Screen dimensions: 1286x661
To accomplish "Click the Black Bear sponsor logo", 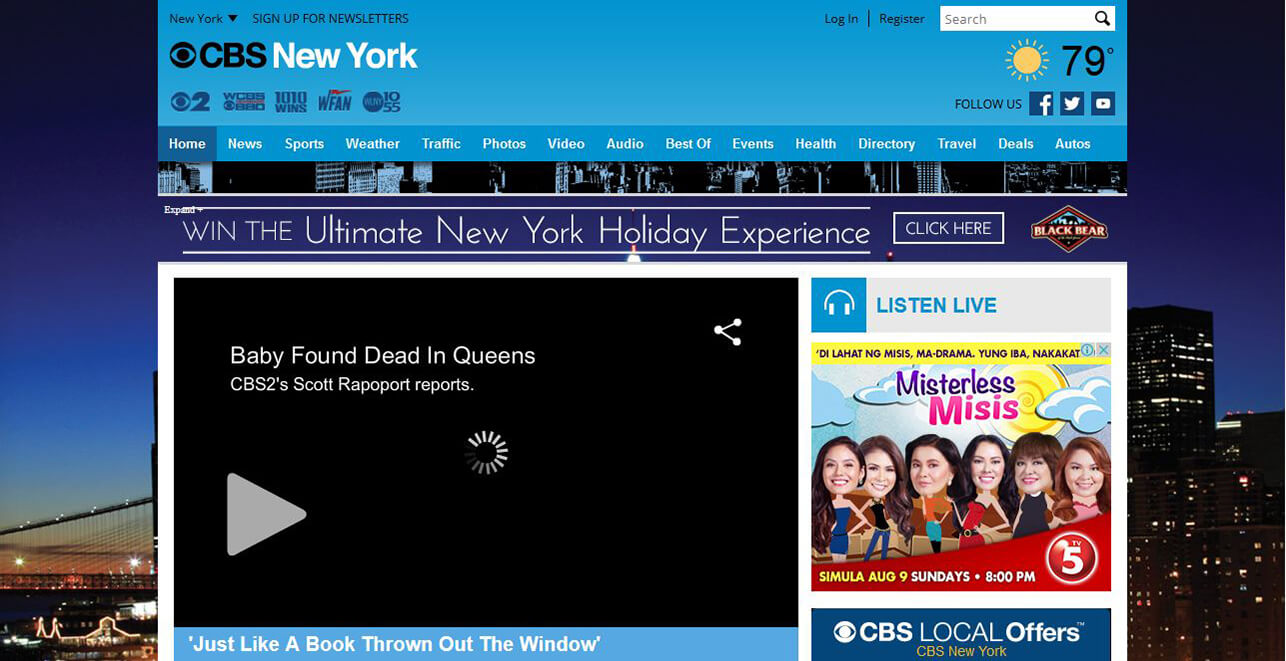I will click(1069, 229).
